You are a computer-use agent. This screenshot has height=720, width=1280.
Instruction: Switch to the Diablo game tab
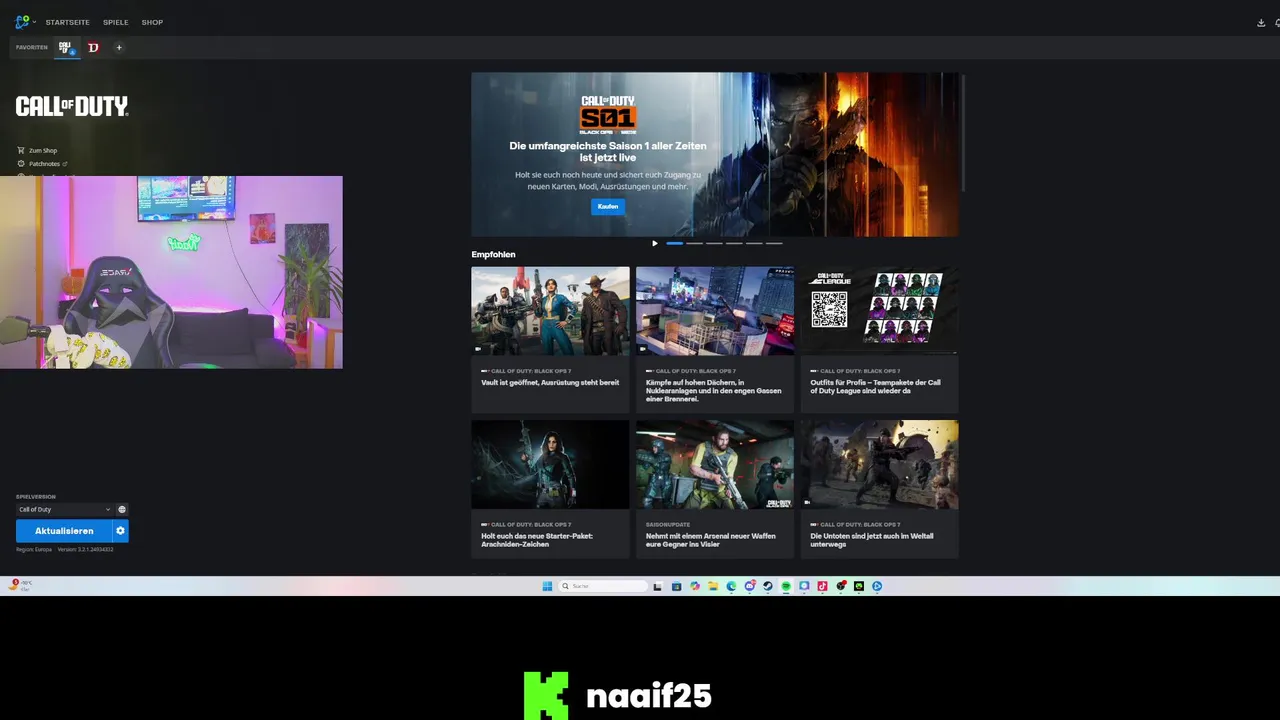[94, 47]
